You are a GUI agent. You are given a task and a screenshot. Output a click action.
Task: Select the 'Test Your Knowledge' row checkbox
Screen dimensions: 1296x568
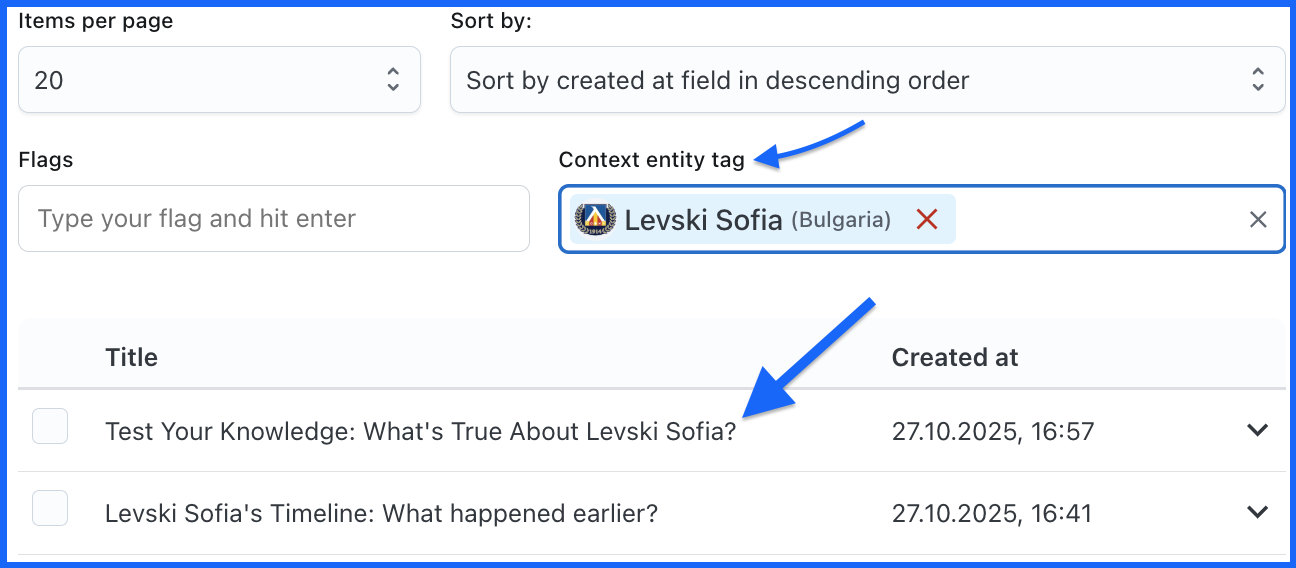tap(50, 427)
